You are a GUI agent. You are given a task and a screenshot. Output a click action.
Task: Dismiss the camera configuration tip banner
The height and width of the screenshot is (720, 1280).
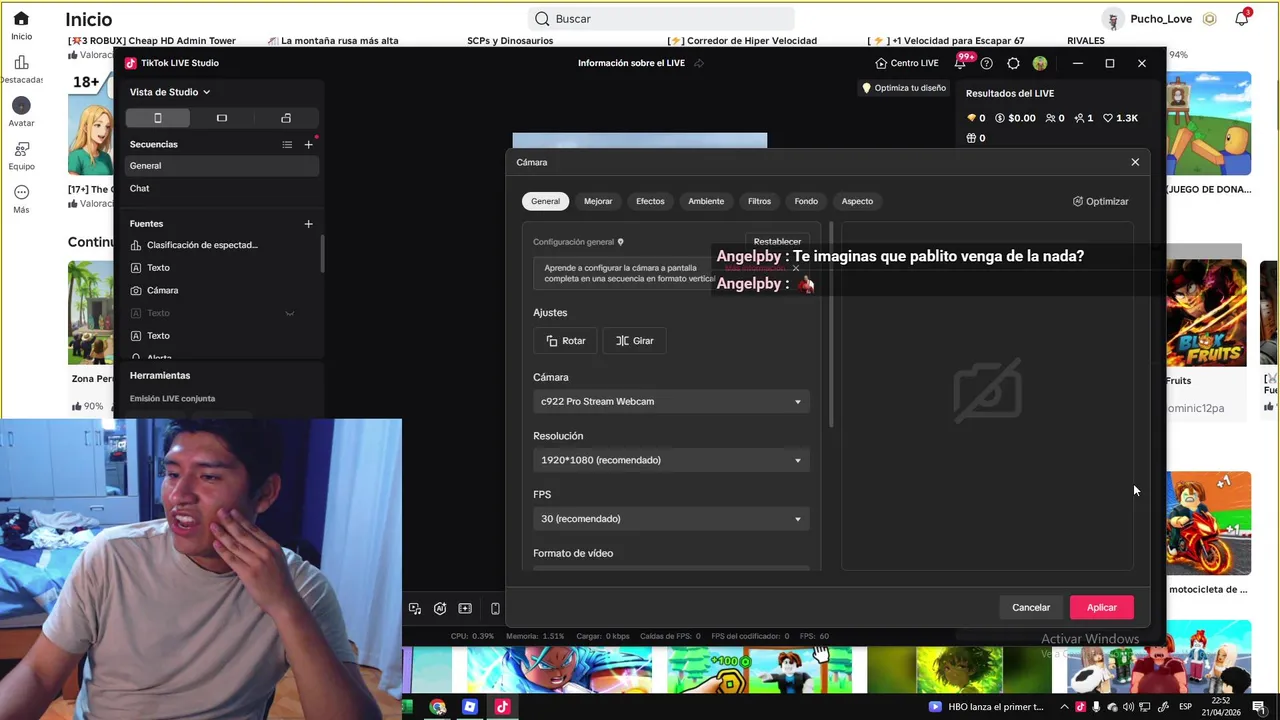point(796,268)
